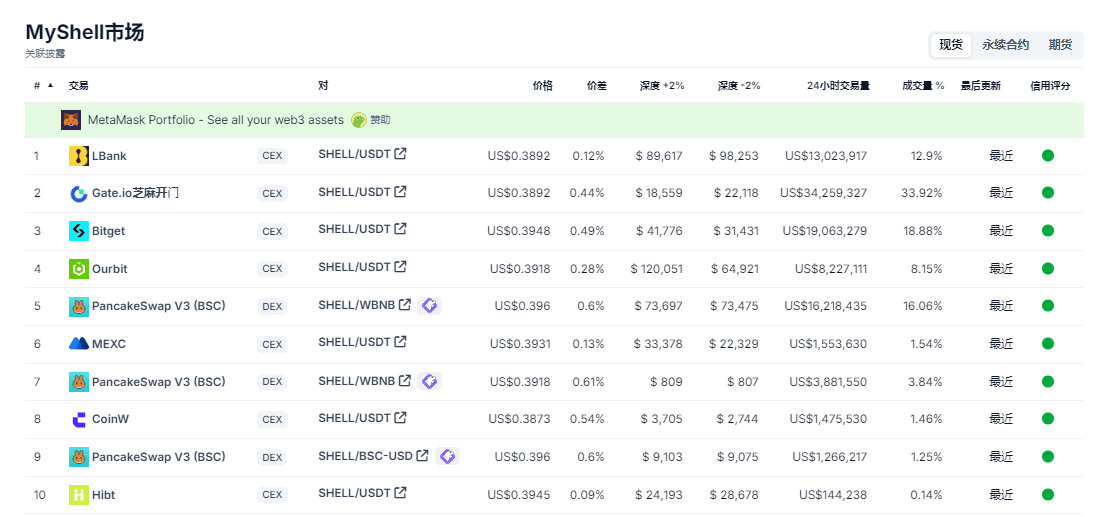Select the 现货 tab
The image size is (1106, 517).
coord(951,45)
